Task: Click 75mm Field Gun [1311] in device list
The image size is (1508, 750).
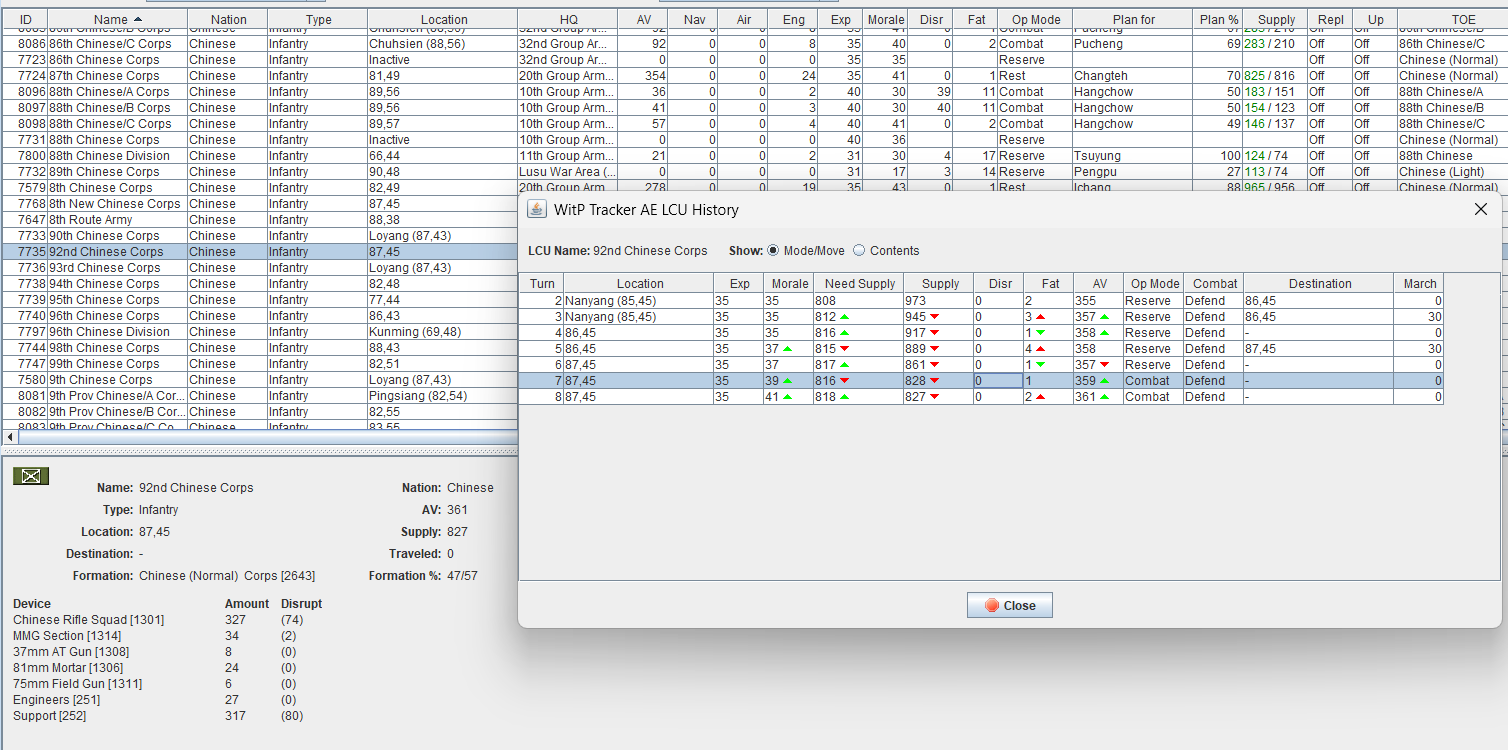Action: click(x=77, y=684)
